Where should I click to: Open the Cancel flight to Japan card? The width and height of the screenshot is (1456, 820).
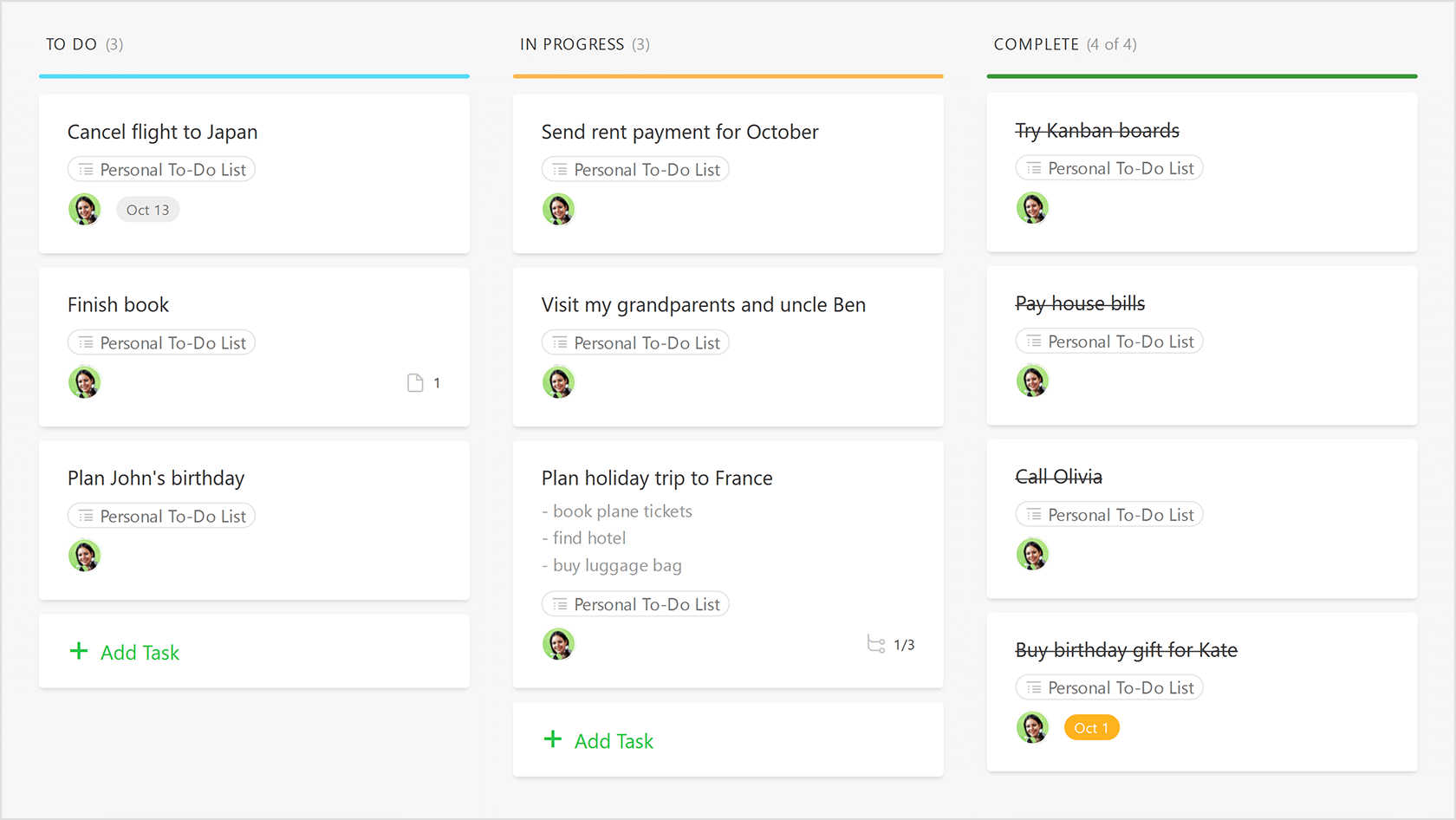click(163, 132)
